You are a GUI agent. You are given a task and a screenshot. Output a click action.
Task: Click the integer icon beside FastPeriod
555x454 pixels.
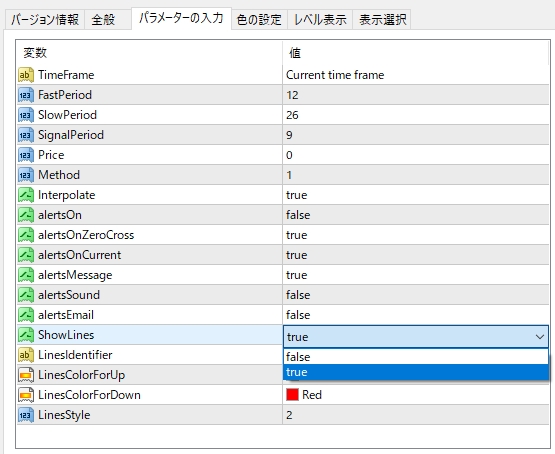pyautogui.click(x=26, y=95)
